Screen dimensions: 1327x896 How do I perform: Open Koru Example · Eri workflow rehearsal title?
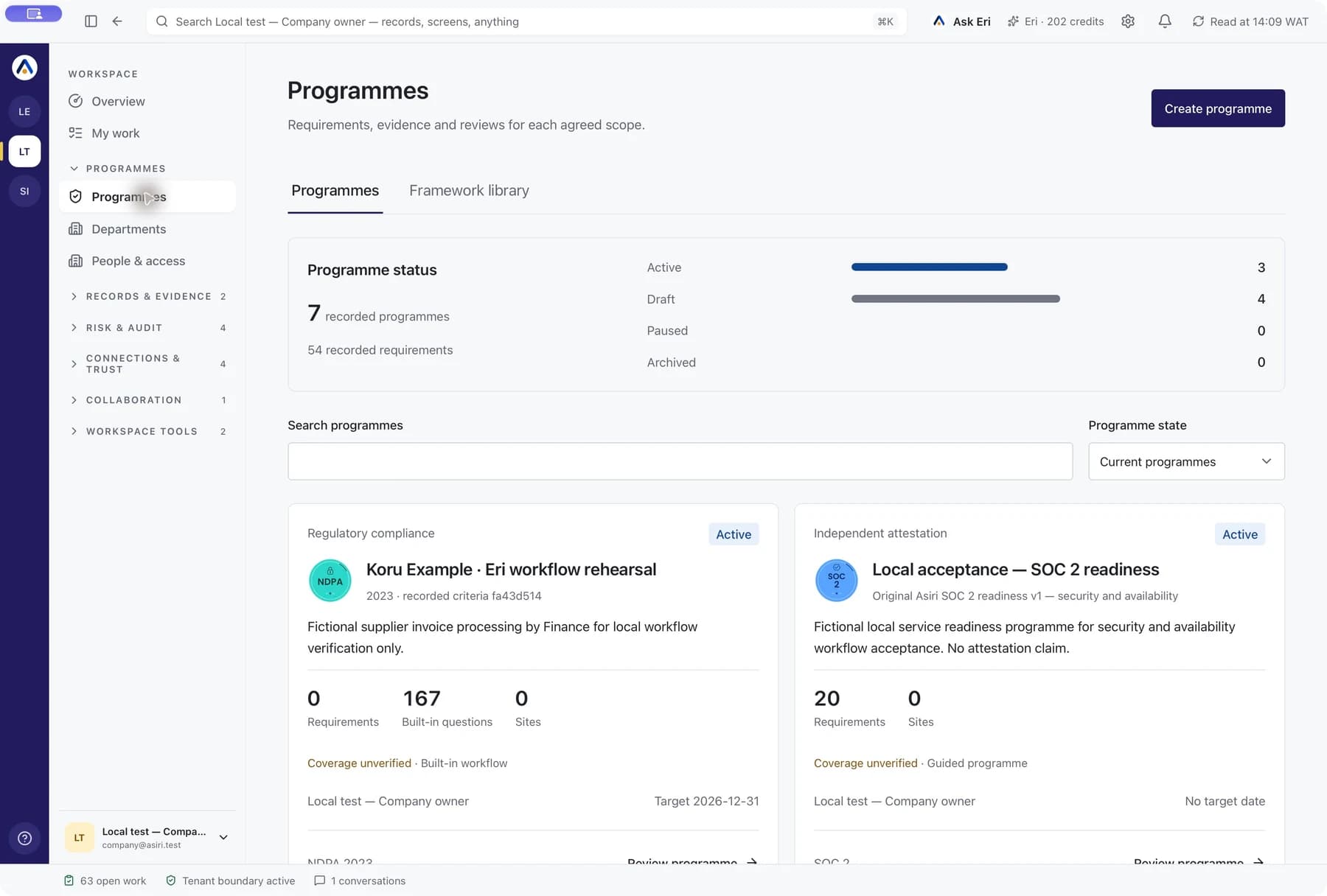coord(511,570)
